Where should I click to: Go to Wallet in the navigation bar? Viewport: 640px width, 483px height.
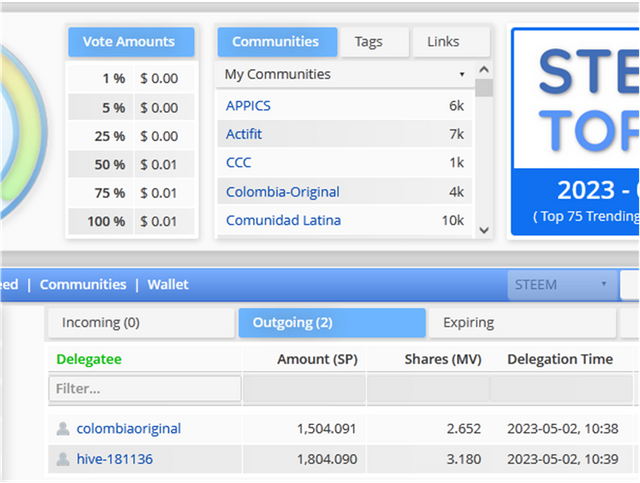[168, 285]
